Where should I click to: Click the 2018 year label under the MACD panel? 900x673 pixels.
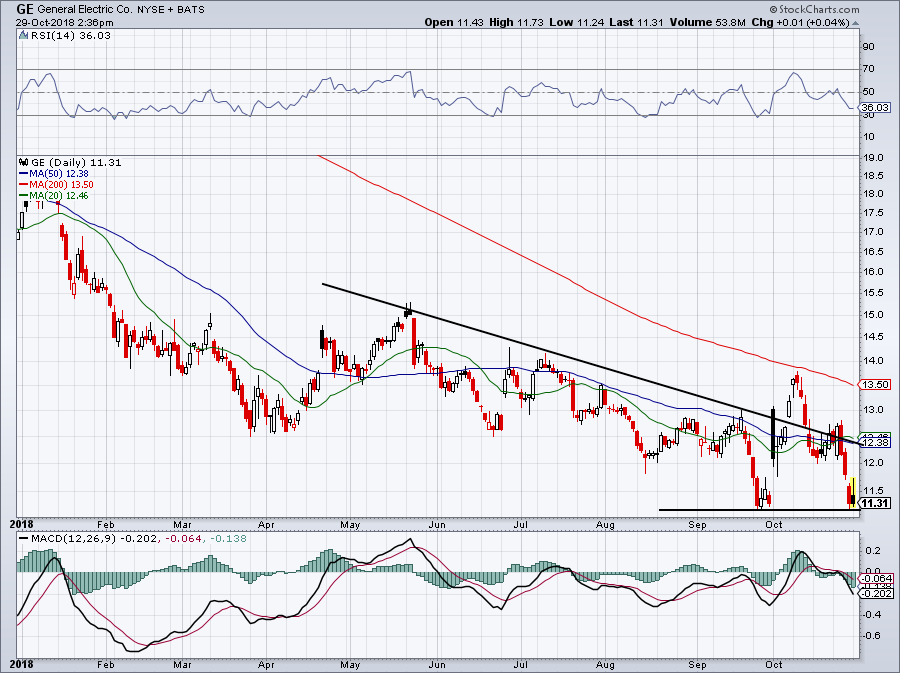click(x=22, y=664)
